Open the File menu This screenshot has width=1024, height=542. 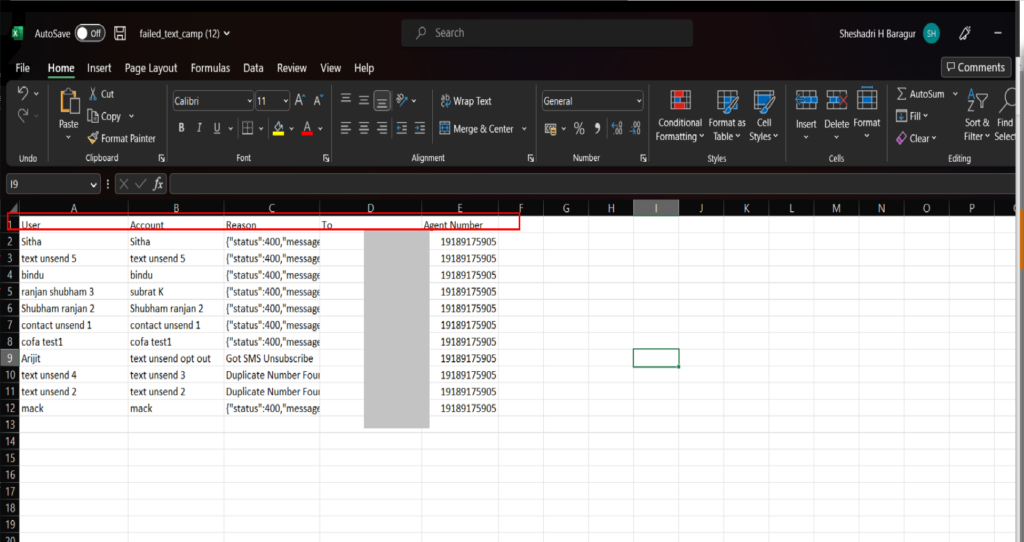point(23,68)
